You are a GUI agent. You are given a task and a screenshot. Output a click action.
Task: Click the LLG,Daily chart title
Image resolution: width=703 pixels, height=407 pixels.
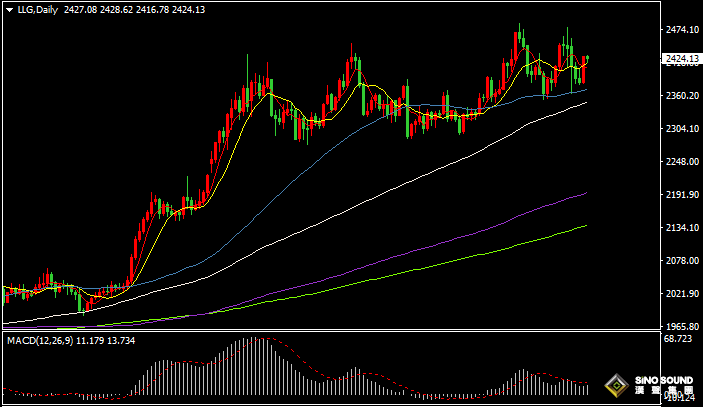(36, 9)
